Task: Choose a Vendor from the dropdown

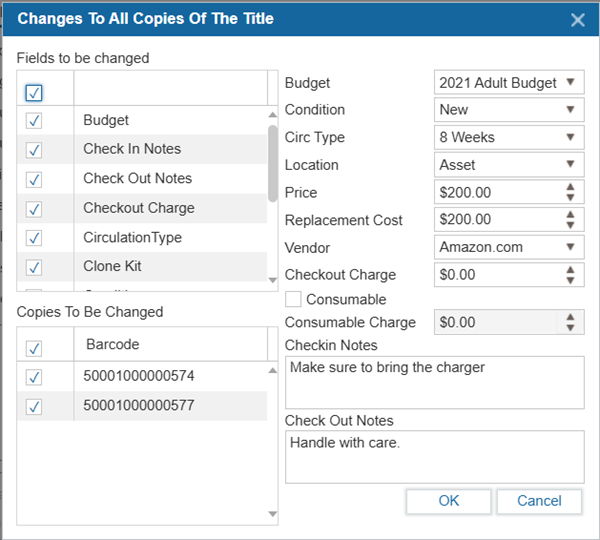Action: pyautogui.click(x=510, y=247)
